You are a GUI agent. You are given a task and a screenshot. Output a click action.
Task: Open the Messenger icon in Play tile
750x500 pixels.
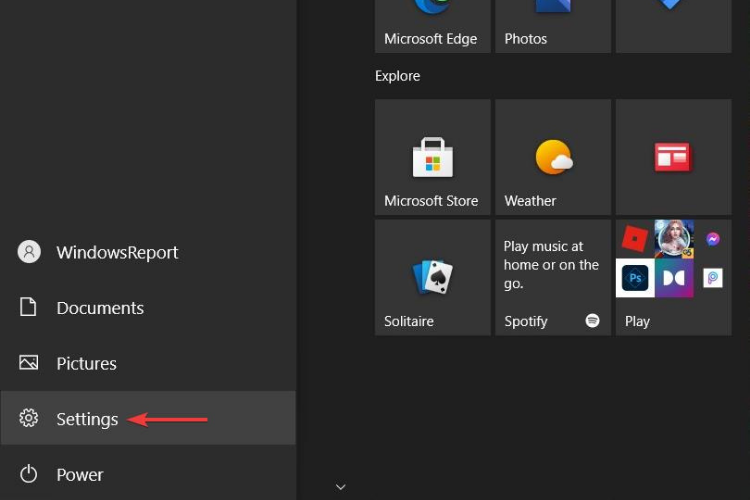pyautogui.click(x=713, y=239)
